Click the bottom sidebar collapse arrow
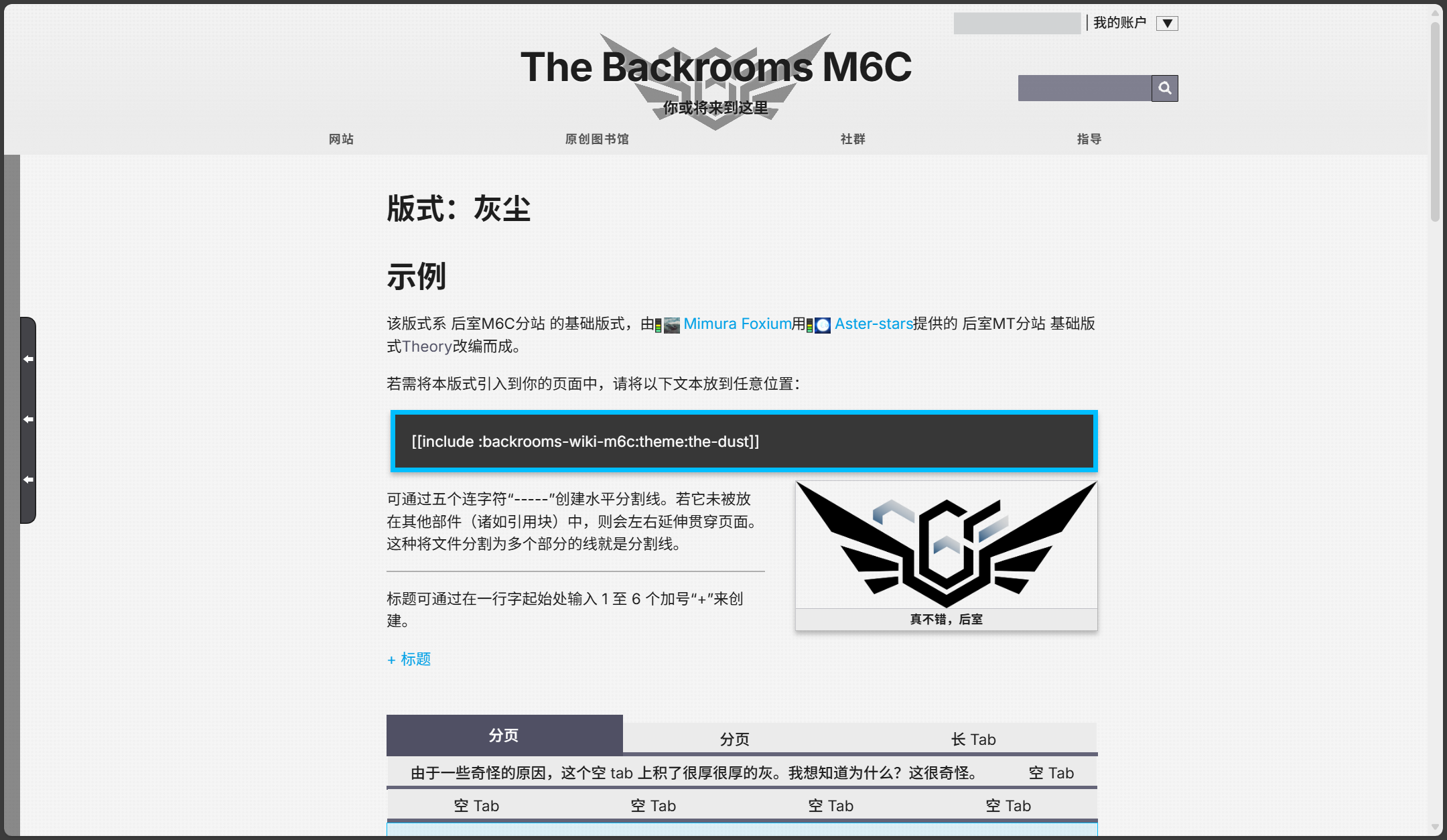The width and height of the screenshot is (1447, 840). coord(29,479)
